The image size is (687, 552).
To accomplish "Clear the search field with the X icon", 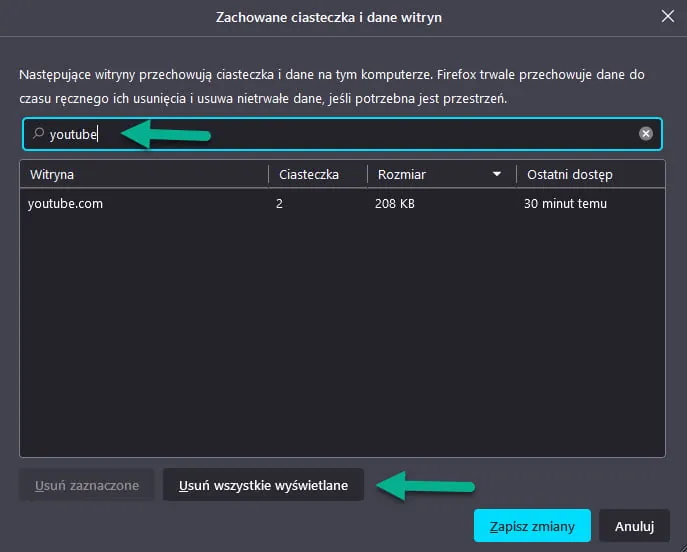I will tap(645, 134).
